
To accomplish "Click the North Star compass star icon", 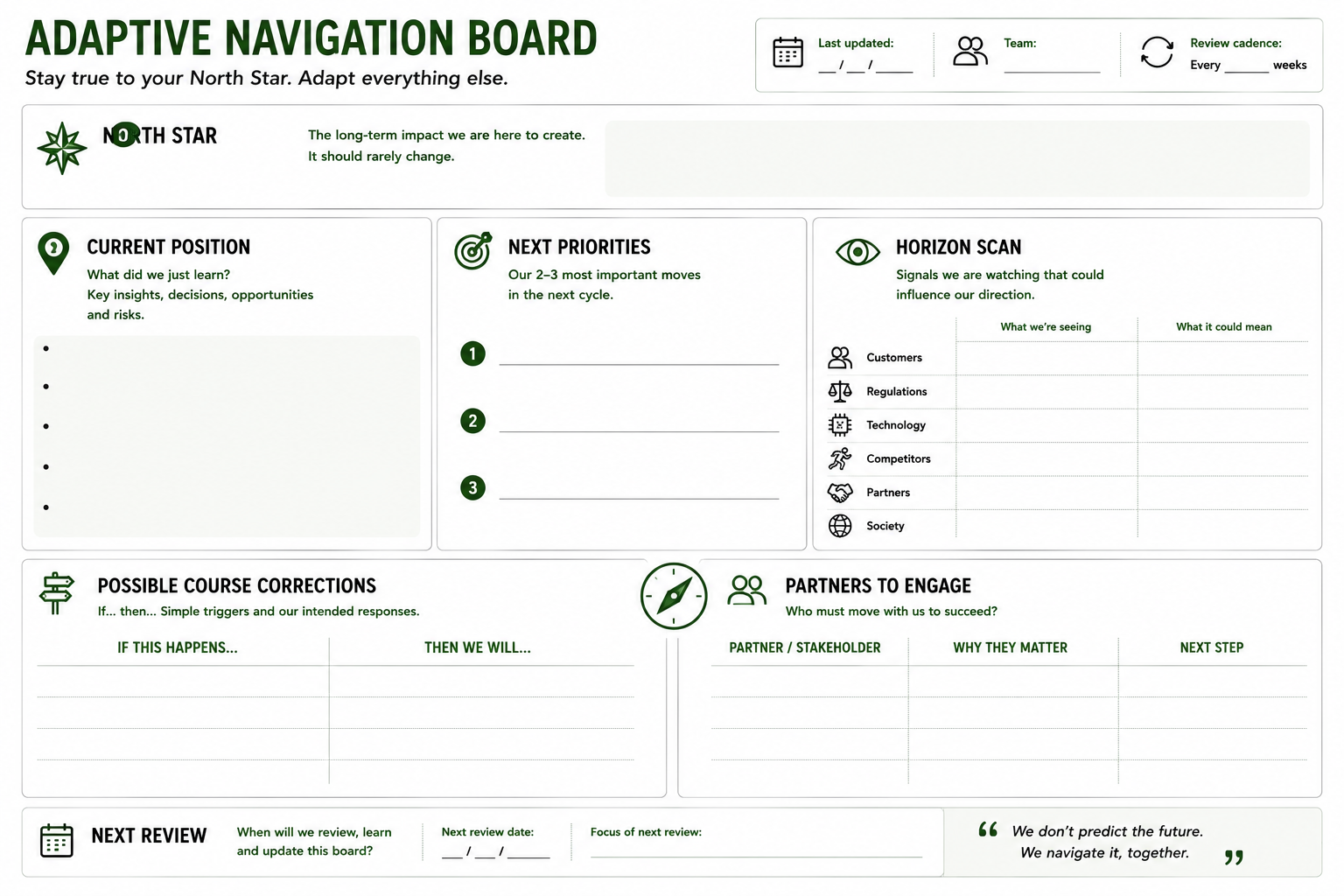I will click(x=62, y=148).
